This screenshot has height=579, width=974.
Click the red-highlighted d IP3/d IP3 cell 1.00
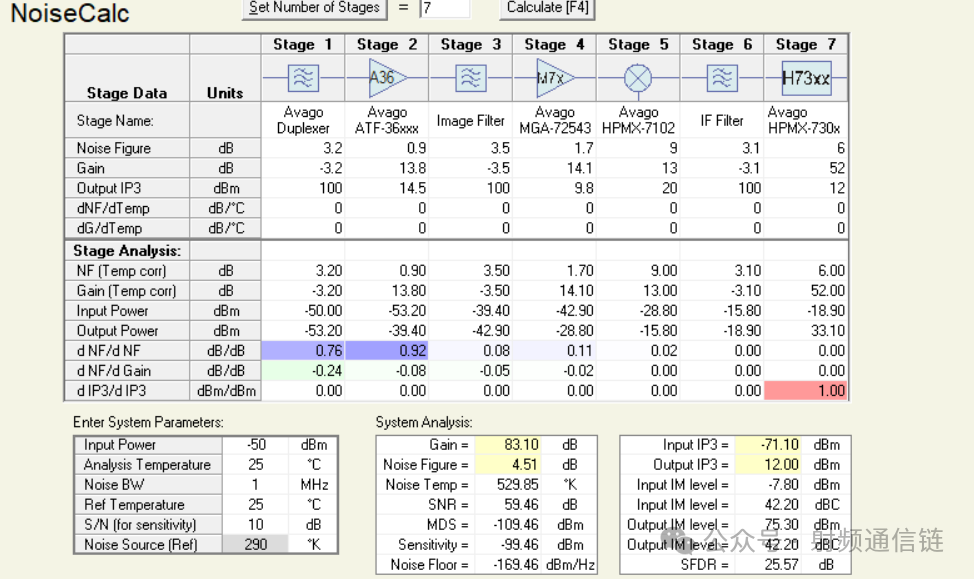(806, 390)
